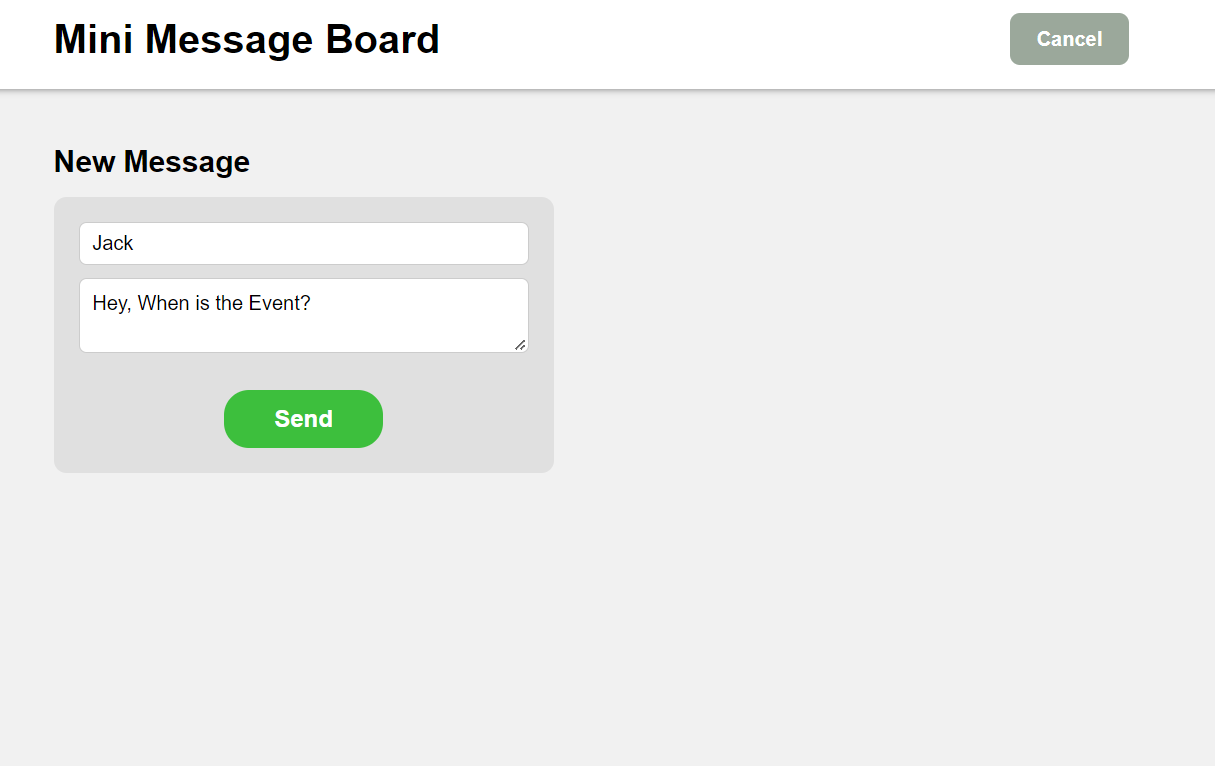Click the textarea resize handle
1215x766 pixels.
tap(521, 346)
